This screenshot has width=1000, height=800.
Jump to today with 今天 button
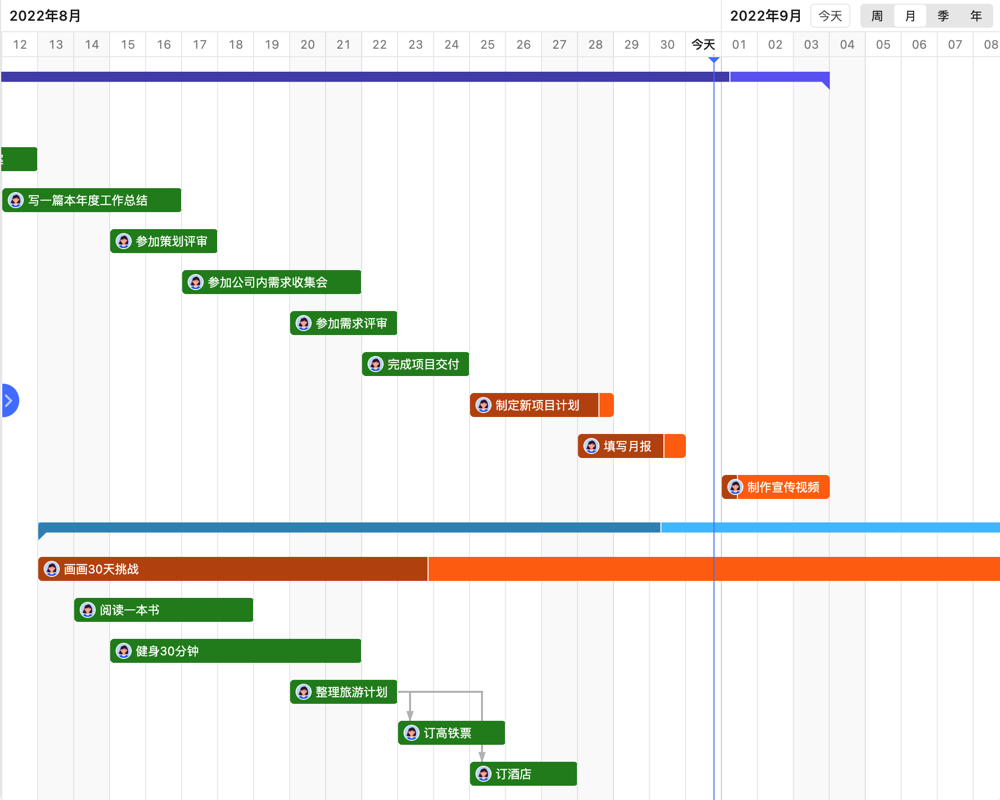(830, 16)
